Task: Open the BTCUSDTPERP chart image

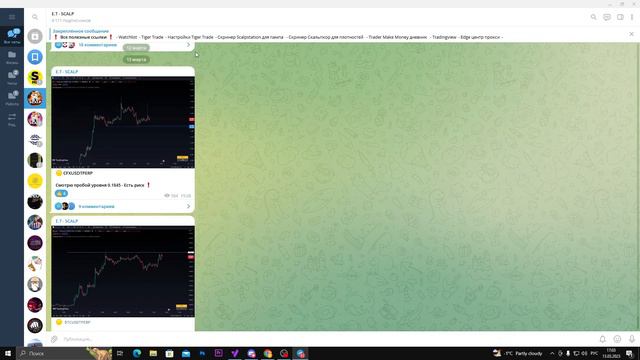Action: pos(123,271)
